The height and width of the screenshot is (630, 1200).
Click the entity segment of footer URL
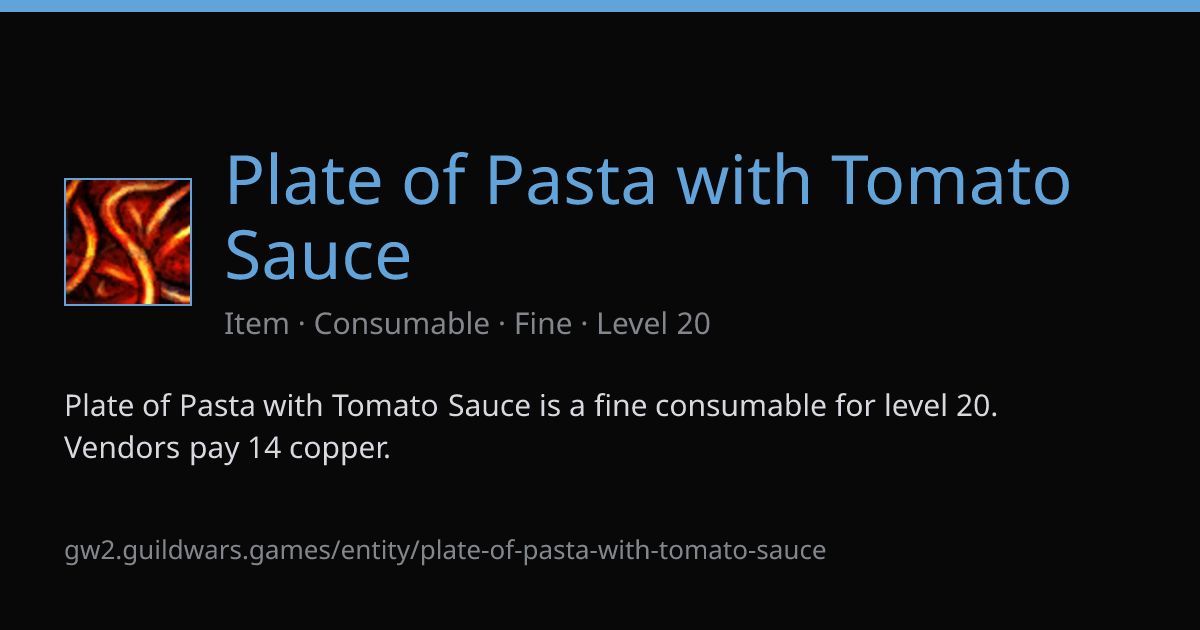pyautogui.click(x=378, y=550)
